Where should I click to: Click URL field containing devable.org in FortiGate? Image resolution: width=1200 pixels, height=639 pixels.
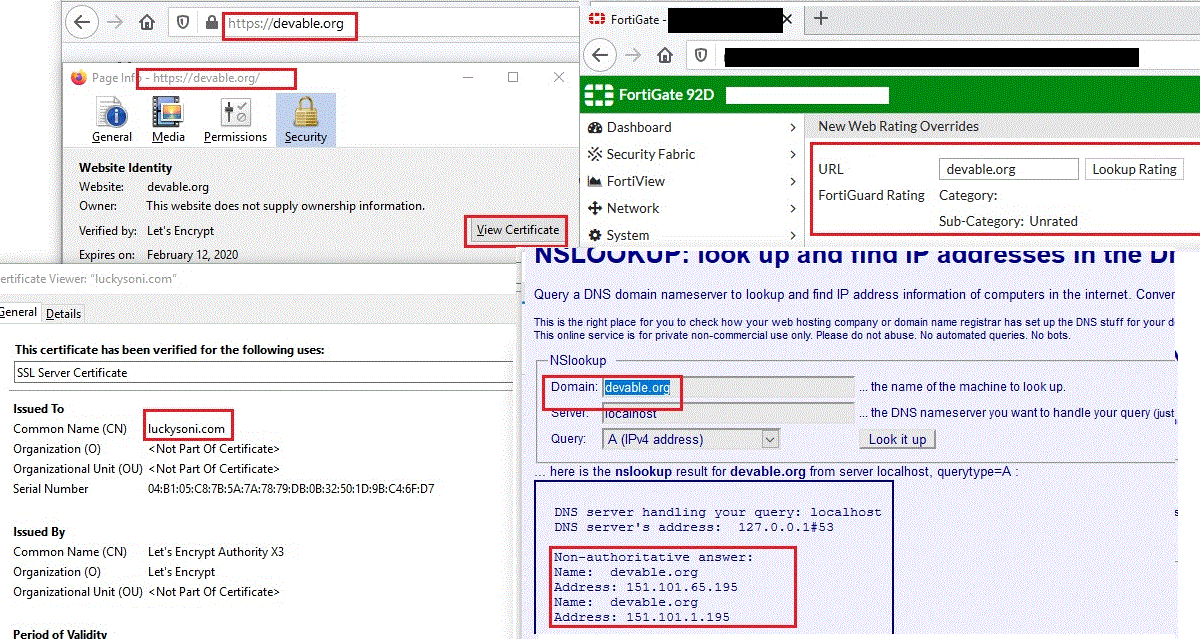click(1008, 170)
